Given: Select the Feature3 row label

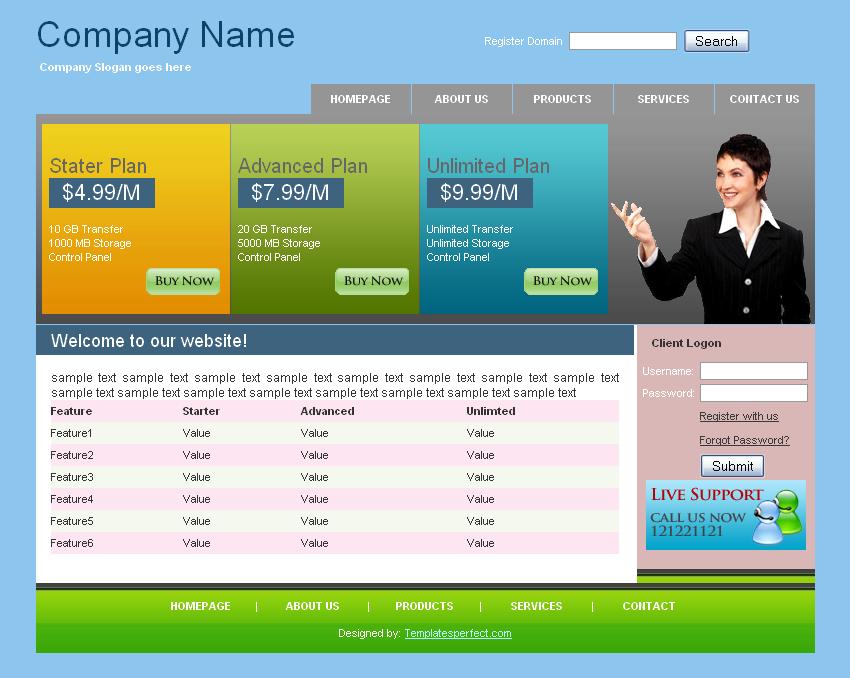Looking at the screenshot, I should 72,477.
